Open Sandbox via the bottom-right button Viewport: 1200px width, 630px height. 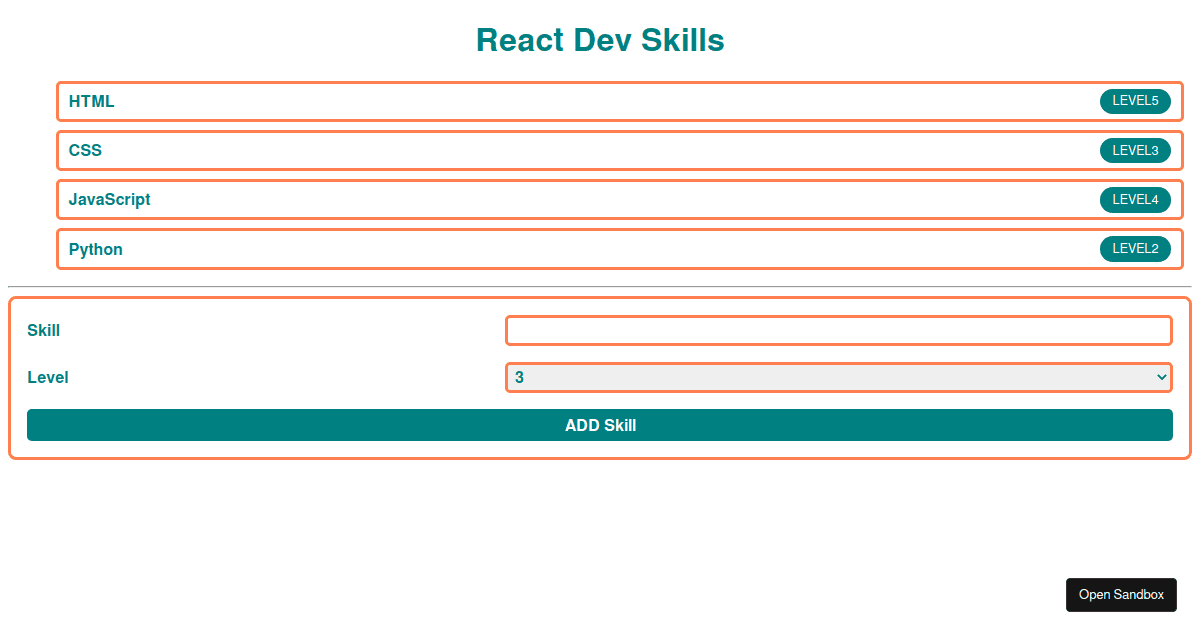(x=1121, y=594)
